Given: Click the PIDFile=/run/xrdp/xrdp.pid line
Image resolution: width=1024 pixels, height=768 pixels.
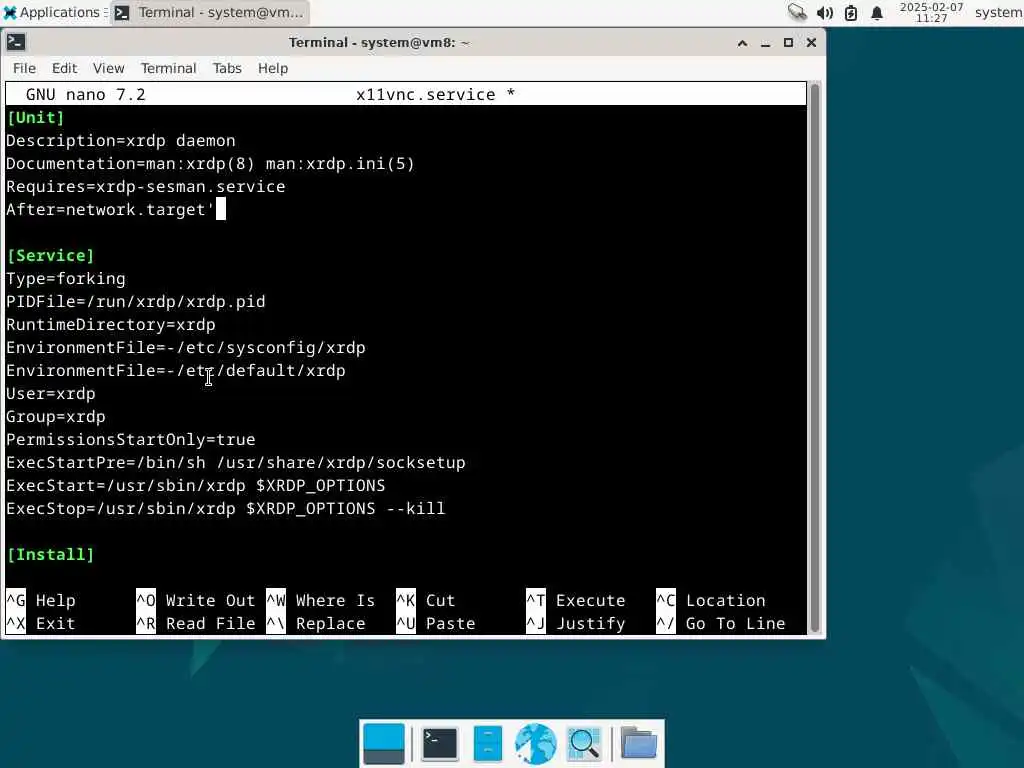Looking at the screenshot, I should (x=136, y=302).
